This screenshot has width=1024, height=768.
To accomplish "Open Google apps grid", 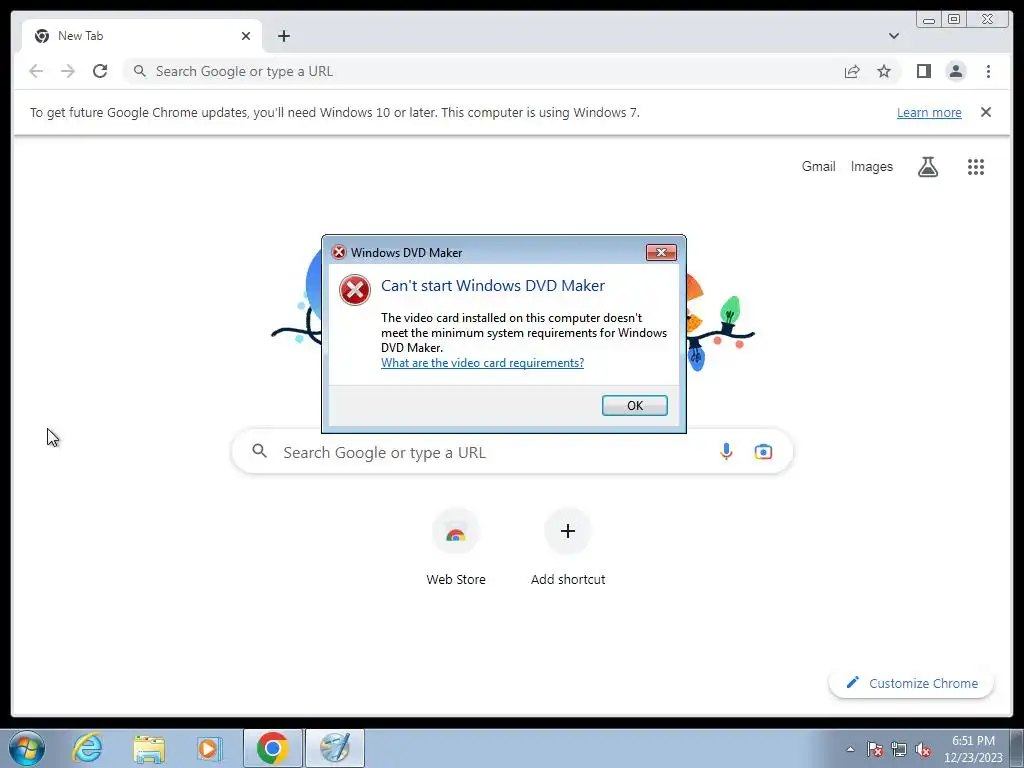I will pos(976,167).
